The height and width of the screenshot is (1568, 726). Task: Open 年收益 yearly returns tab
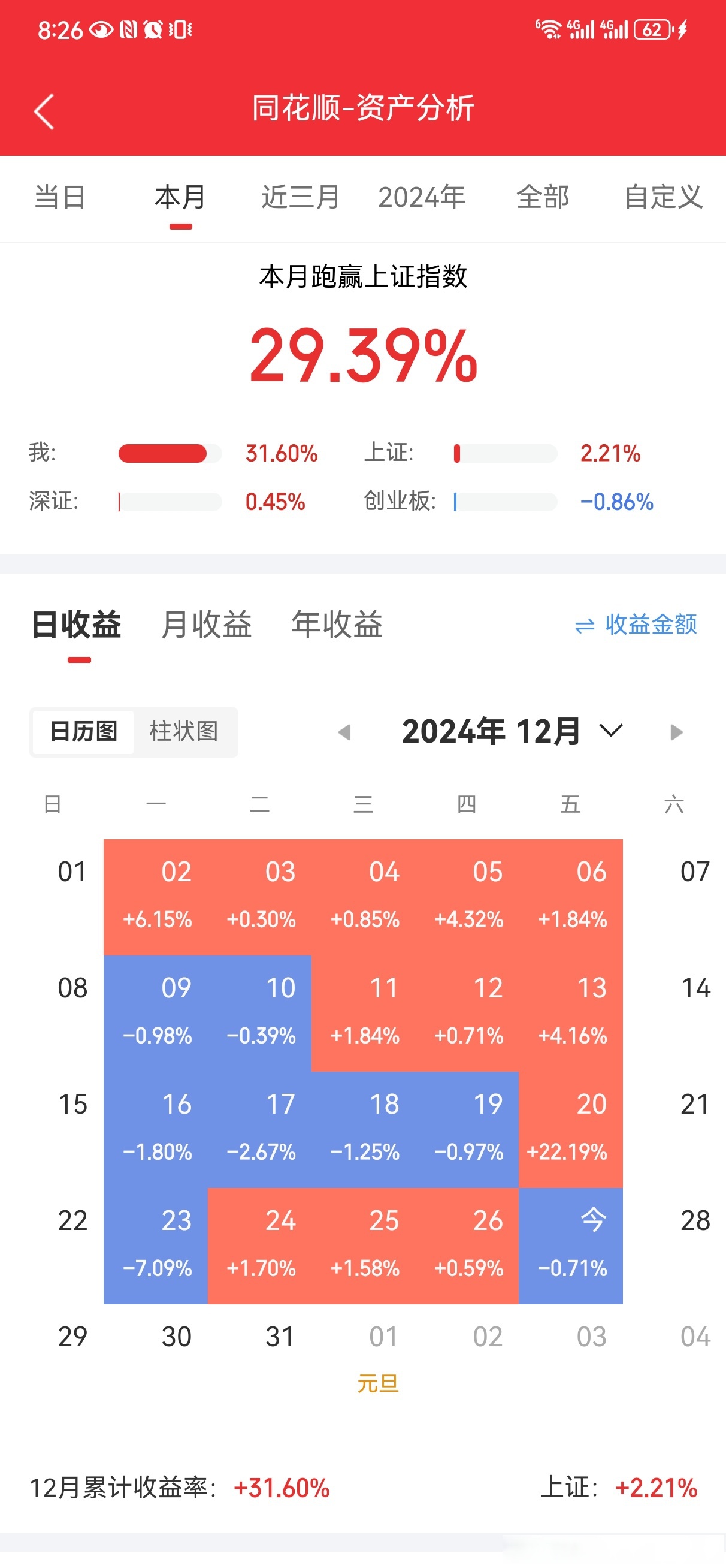point(337,625)
